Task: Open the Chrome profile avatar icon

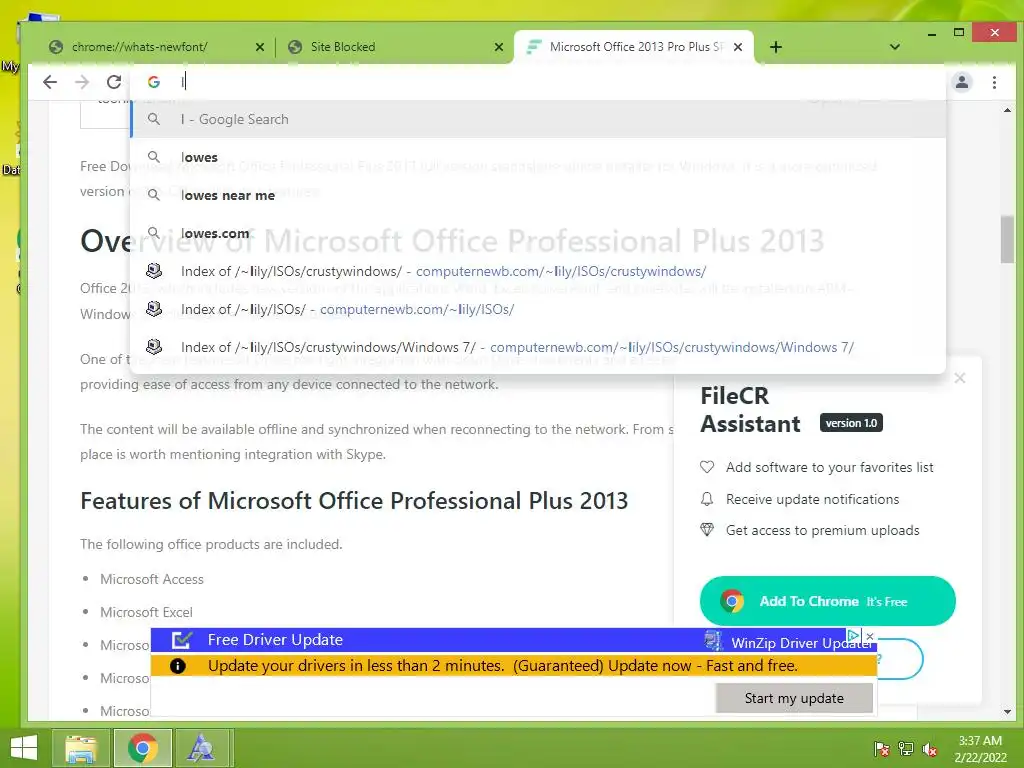Action: click(x=962, y=82)
